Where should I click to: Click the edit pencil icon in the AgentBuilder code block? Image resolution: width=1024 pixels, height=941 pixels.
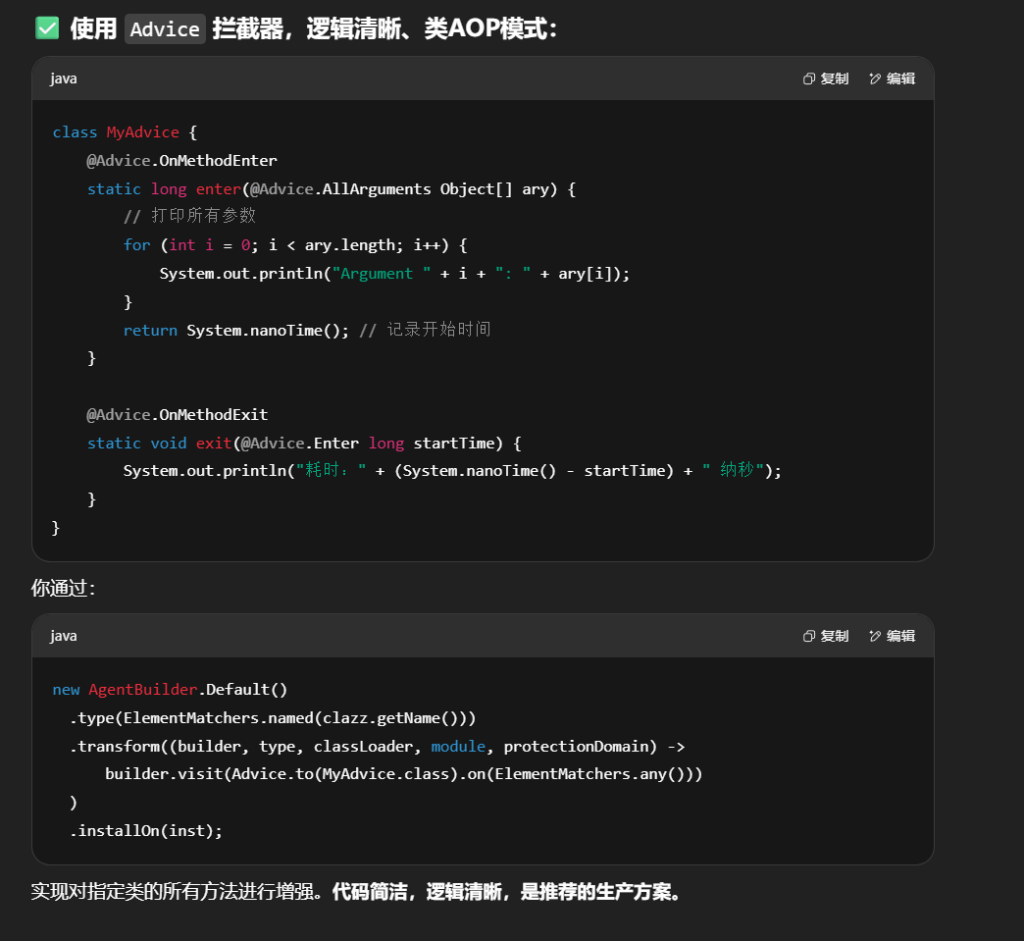(x=875, y=636)
